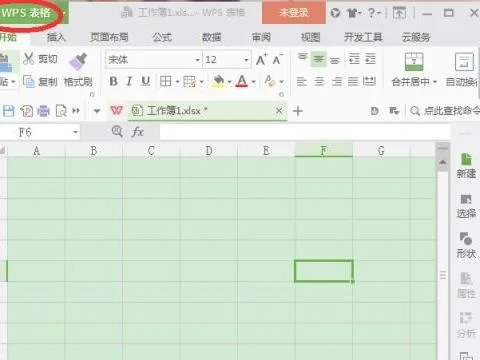Increase indent icon
480x360 pixels.
point(370,59)
